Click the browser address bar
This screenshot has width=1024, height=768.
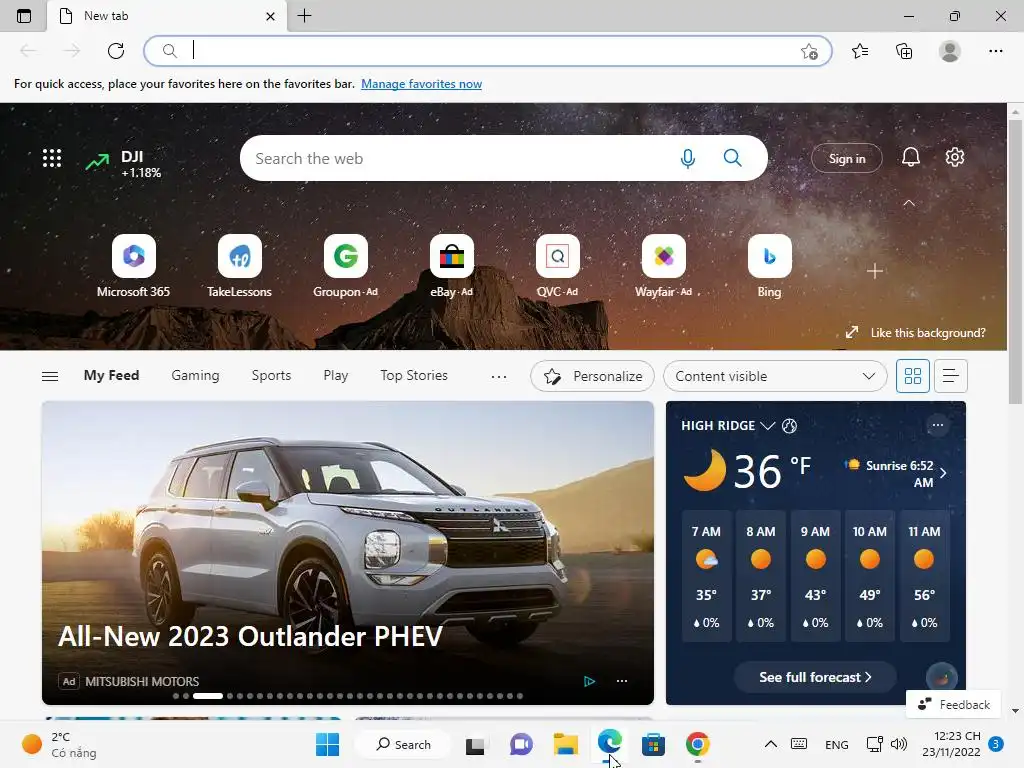487,51
